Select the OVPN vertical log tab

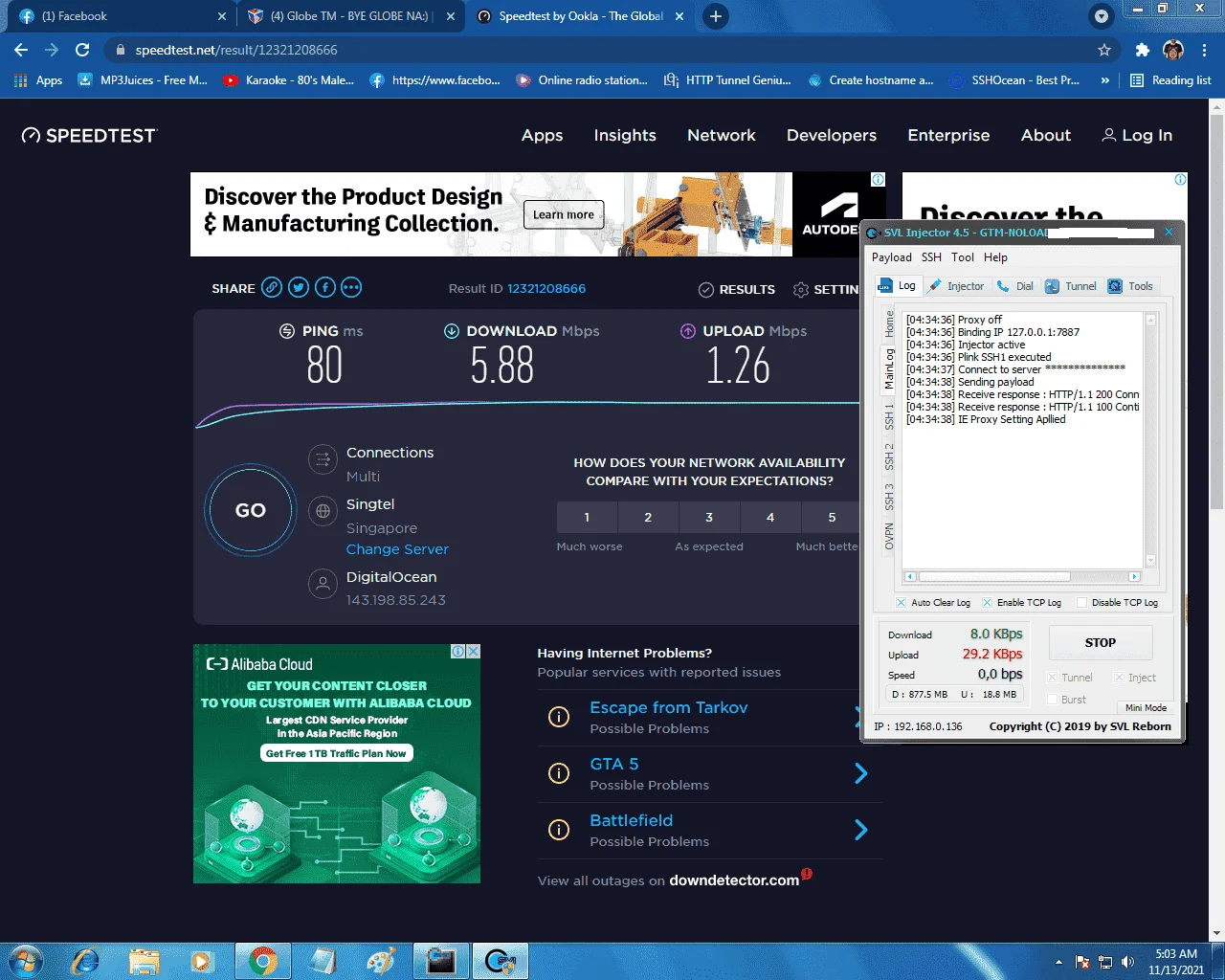point(889,537)
